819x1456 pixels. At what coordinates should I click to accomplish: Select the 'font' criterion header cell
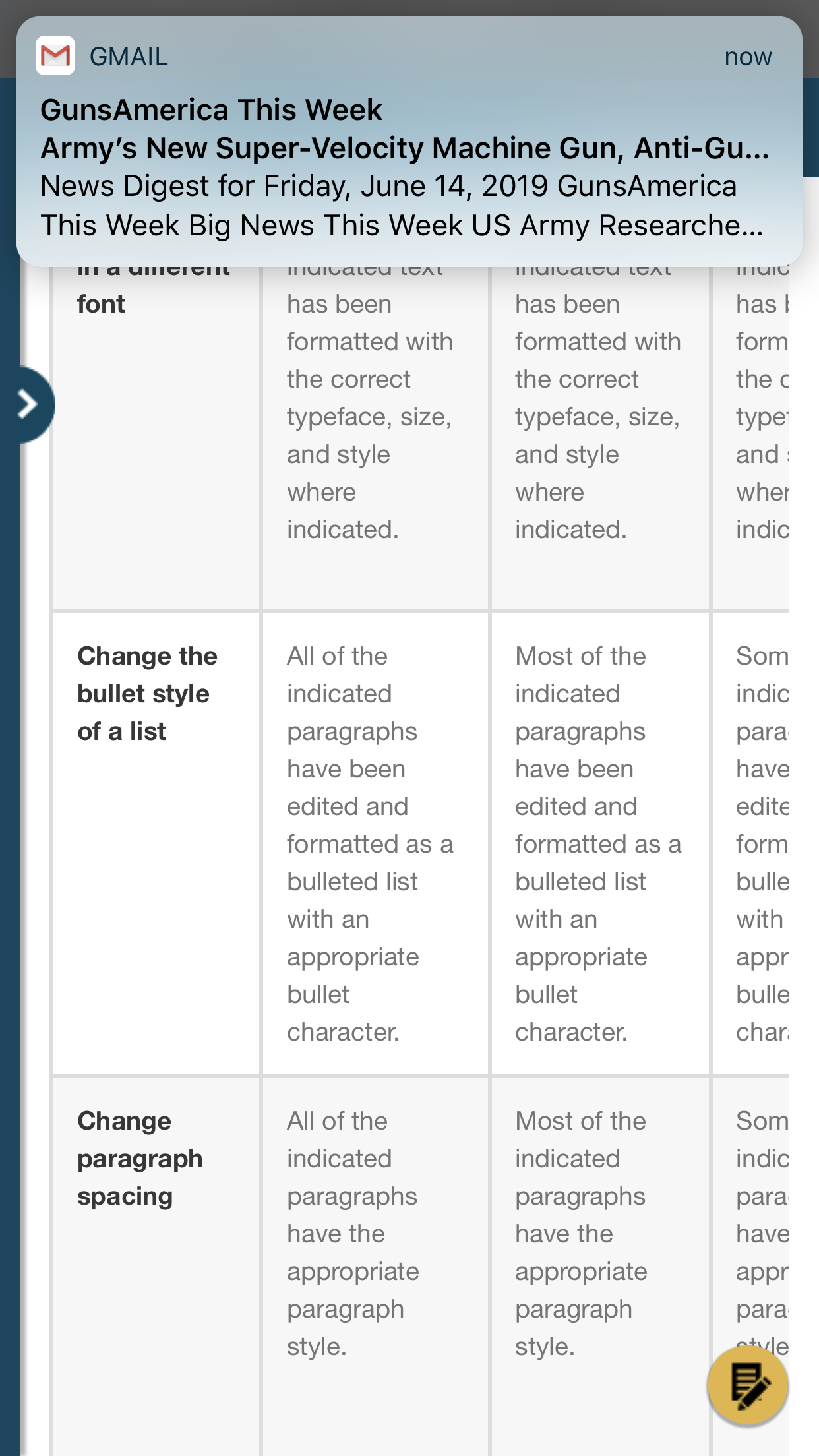tap(156, 435)
